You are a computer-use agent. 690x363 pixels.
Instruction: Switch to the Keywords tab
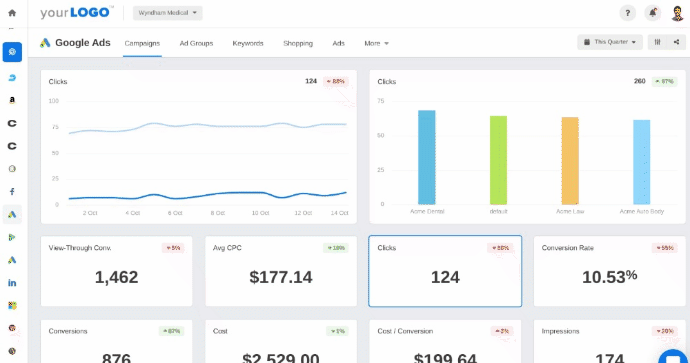pyautogui.click(x=248, y=43)
